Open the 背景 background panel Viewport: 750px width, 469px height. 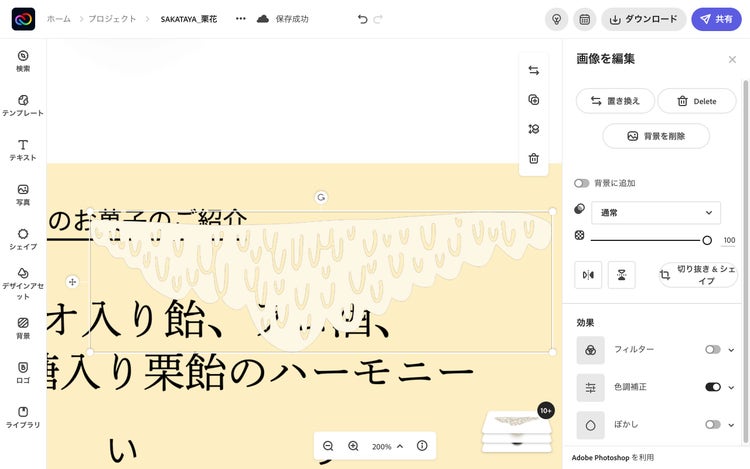tap(23, 328)
